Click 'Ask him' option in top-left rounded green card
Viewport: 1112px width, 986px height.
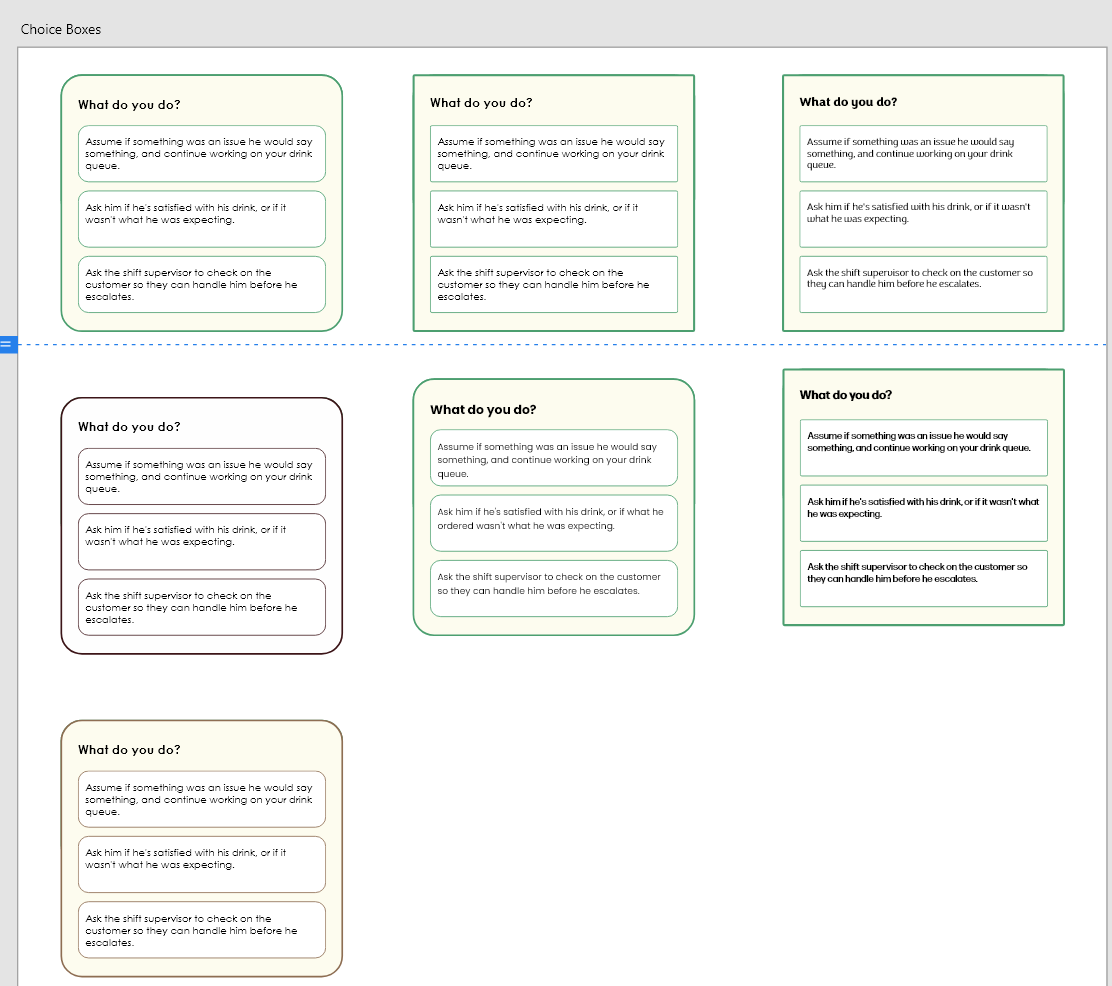pyautogui.click(x=201, y=219)
